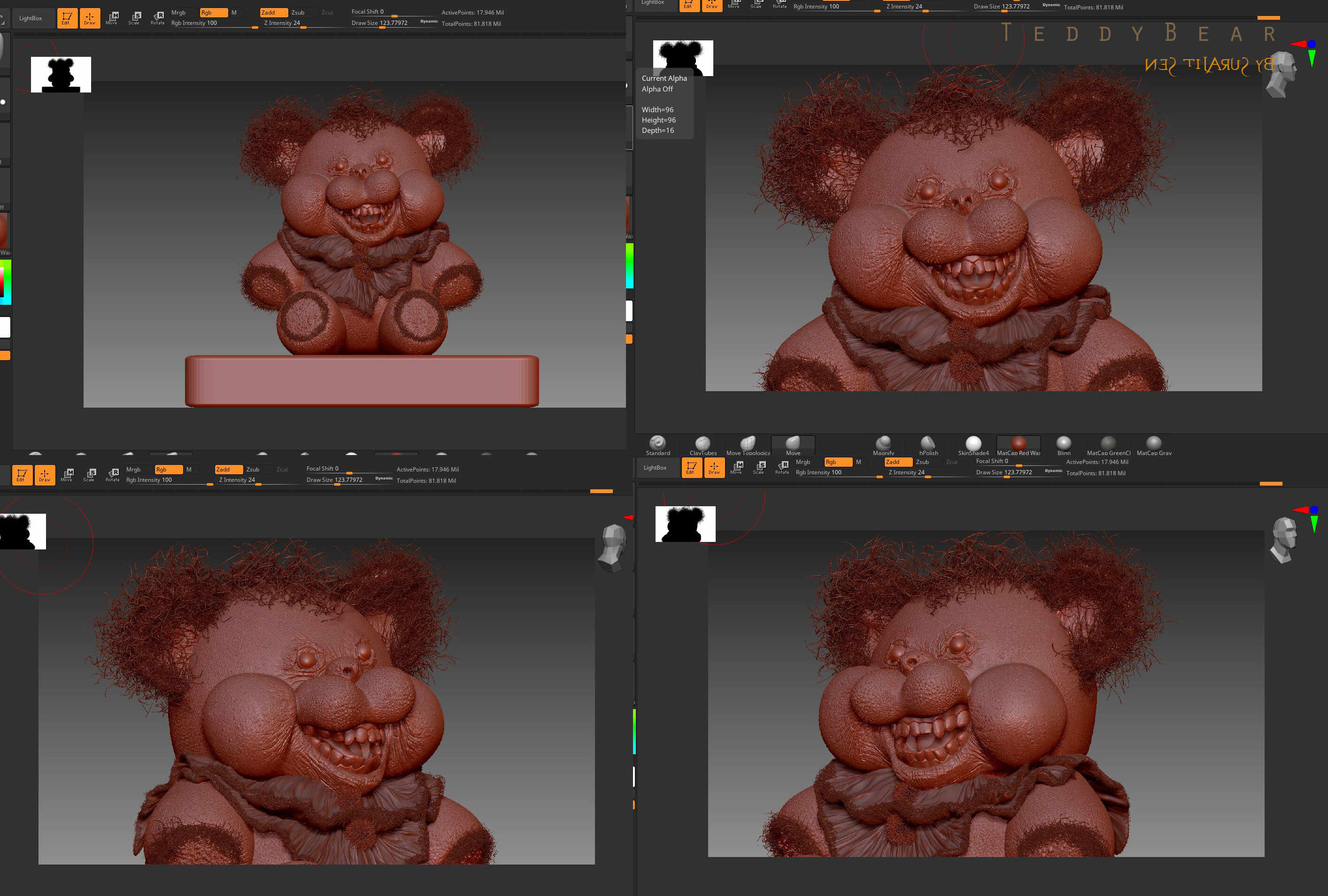Click the camera head gizmo in bottom-right view

click(x=1284, y=540)
